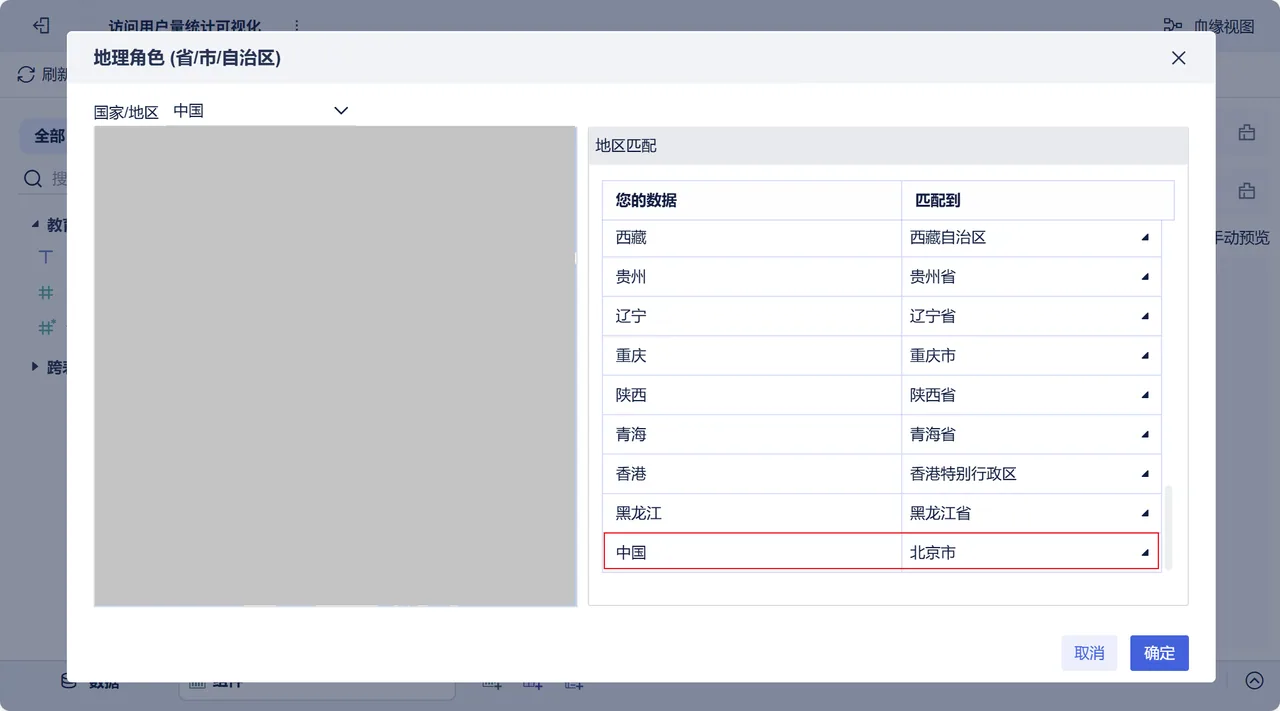Select the 贵州 data cell
This screenshot has width=1280, height=711.
click(x=752, y=277)
